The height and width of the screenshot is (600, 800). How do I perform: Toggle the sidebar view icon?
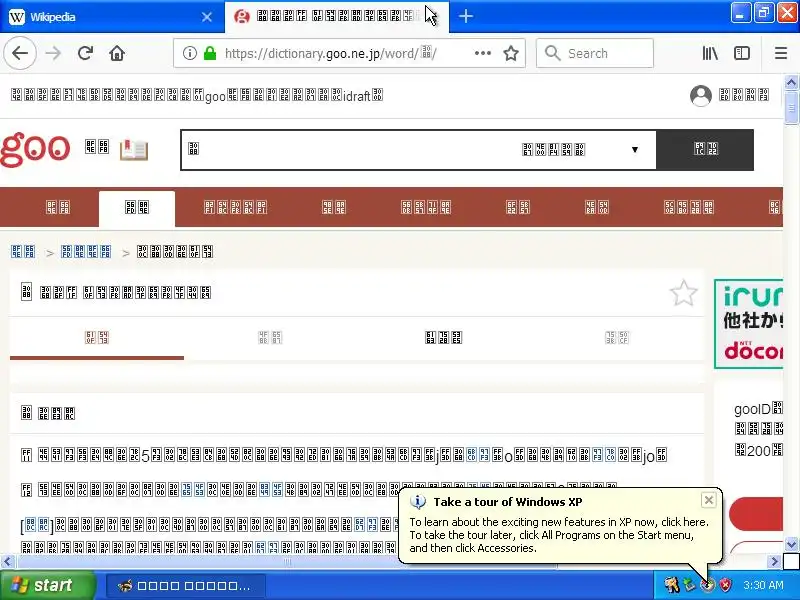pos(742,53)
